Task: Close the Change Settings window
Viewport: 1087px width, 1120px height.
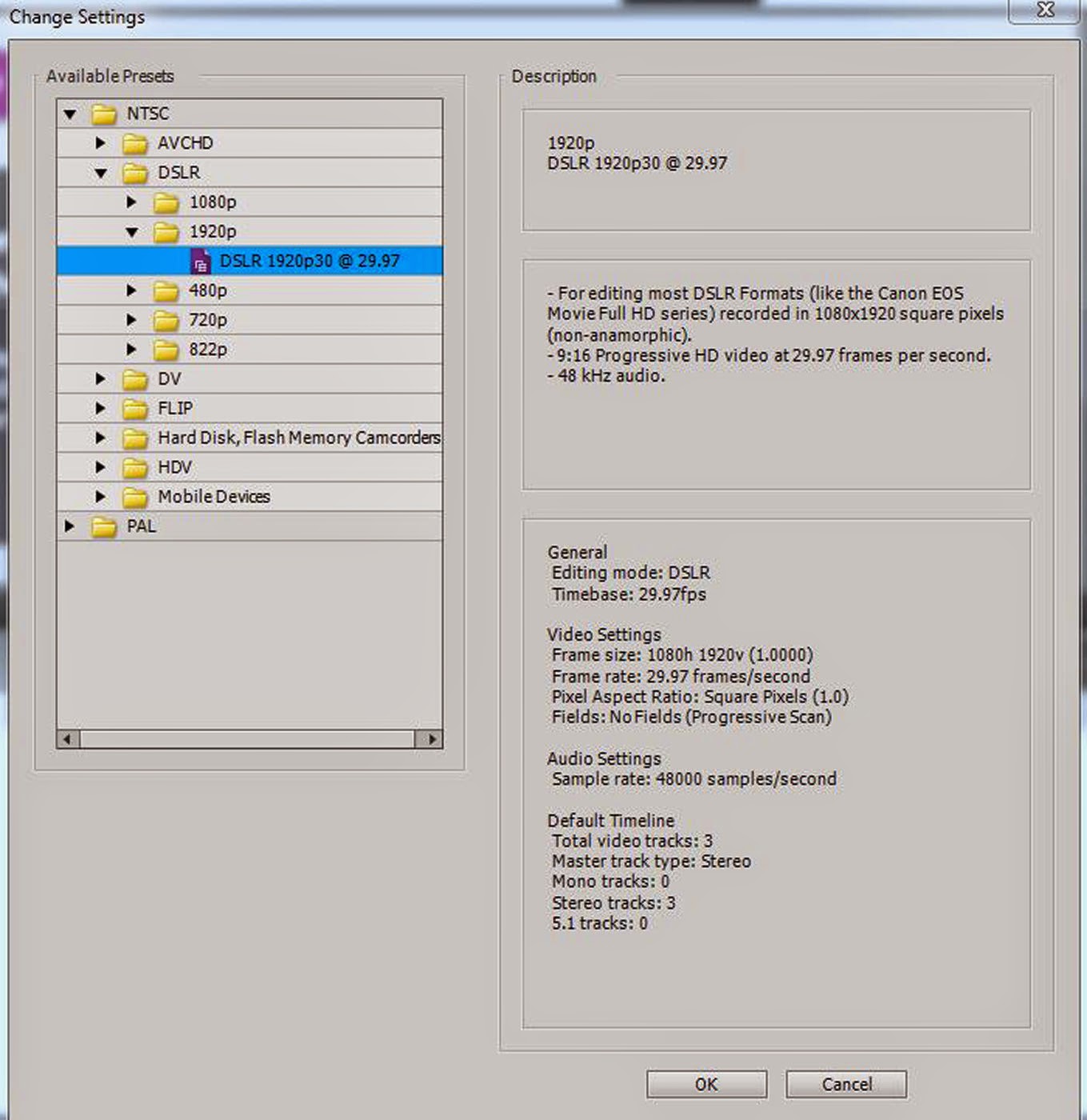Action: tap(1045, 10)
